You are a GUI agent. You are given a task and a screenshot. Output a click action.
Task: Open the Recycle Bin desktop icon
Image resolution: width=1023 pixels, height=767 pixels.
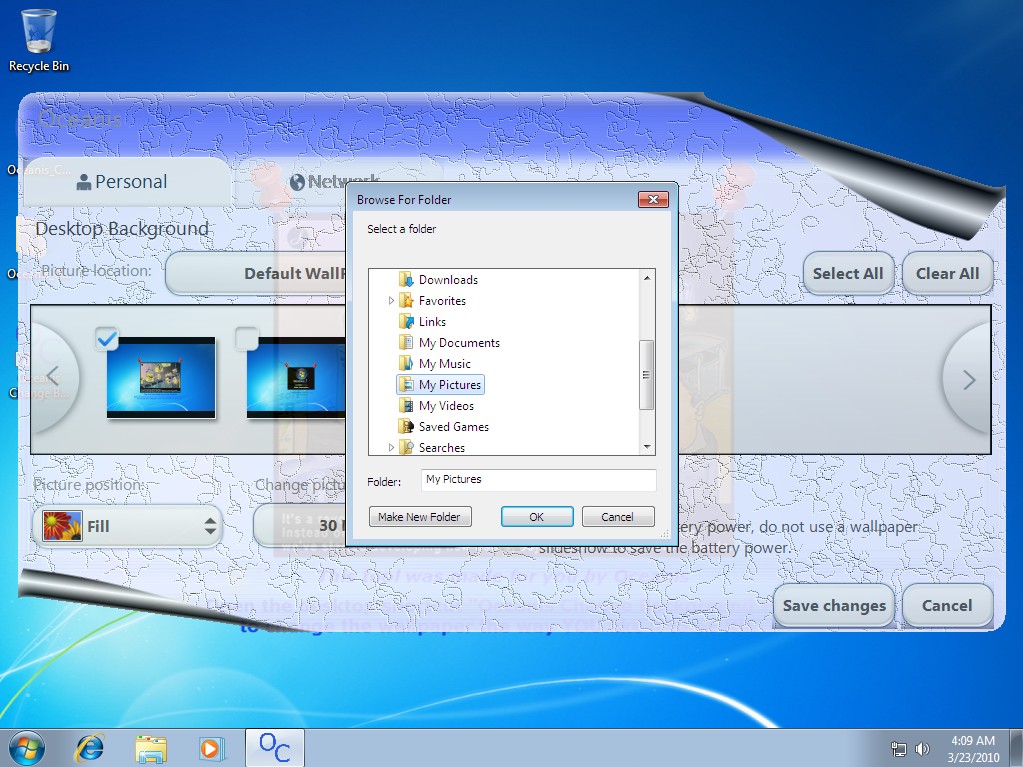38,40
